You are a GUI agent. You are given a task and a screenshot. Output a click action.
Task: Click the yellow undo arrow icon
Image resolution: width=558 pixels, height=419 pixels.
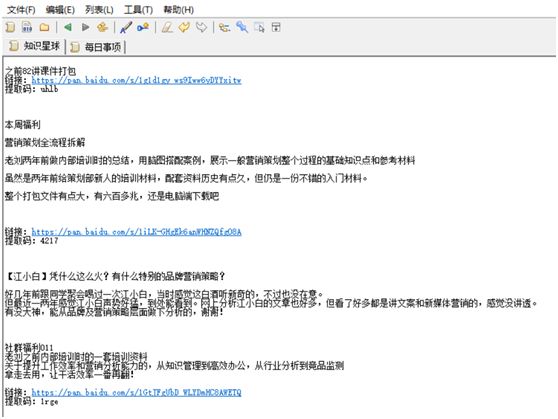184,27
